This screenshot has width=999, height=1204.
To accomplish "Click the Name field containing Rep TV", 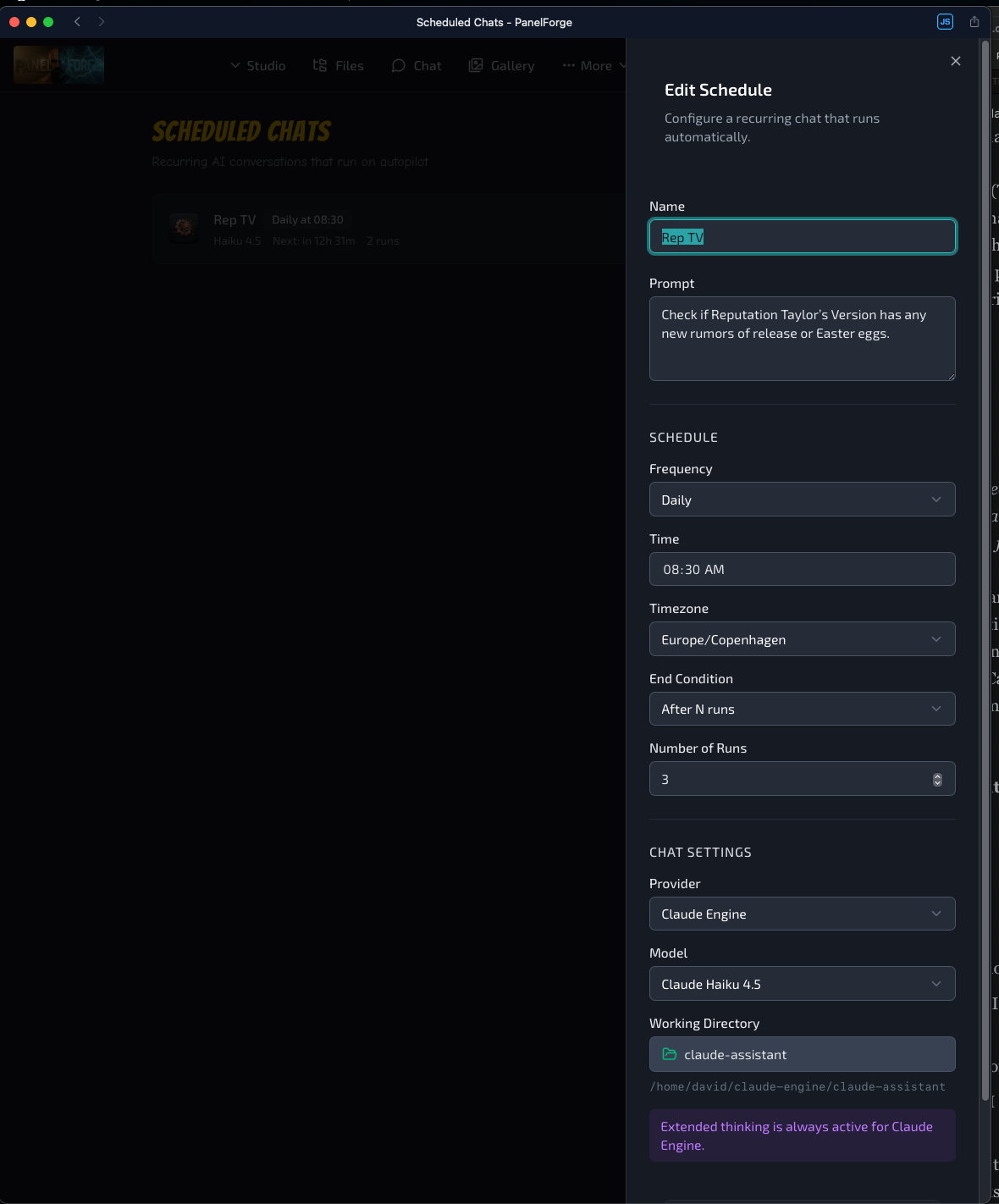I will 802,237.
